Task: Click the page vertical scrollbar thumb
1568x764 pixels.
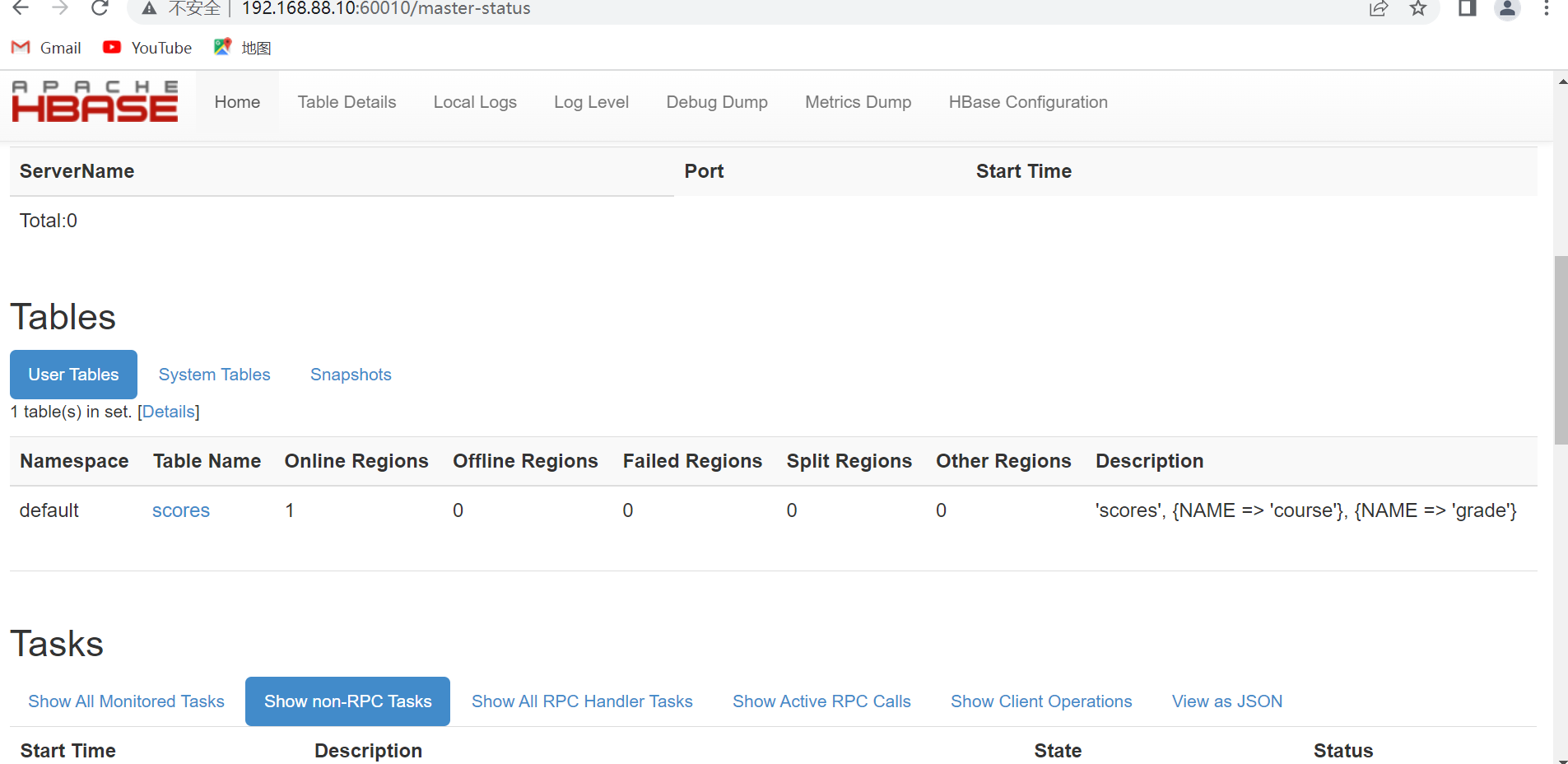Action: click(x=1561, y=350)
